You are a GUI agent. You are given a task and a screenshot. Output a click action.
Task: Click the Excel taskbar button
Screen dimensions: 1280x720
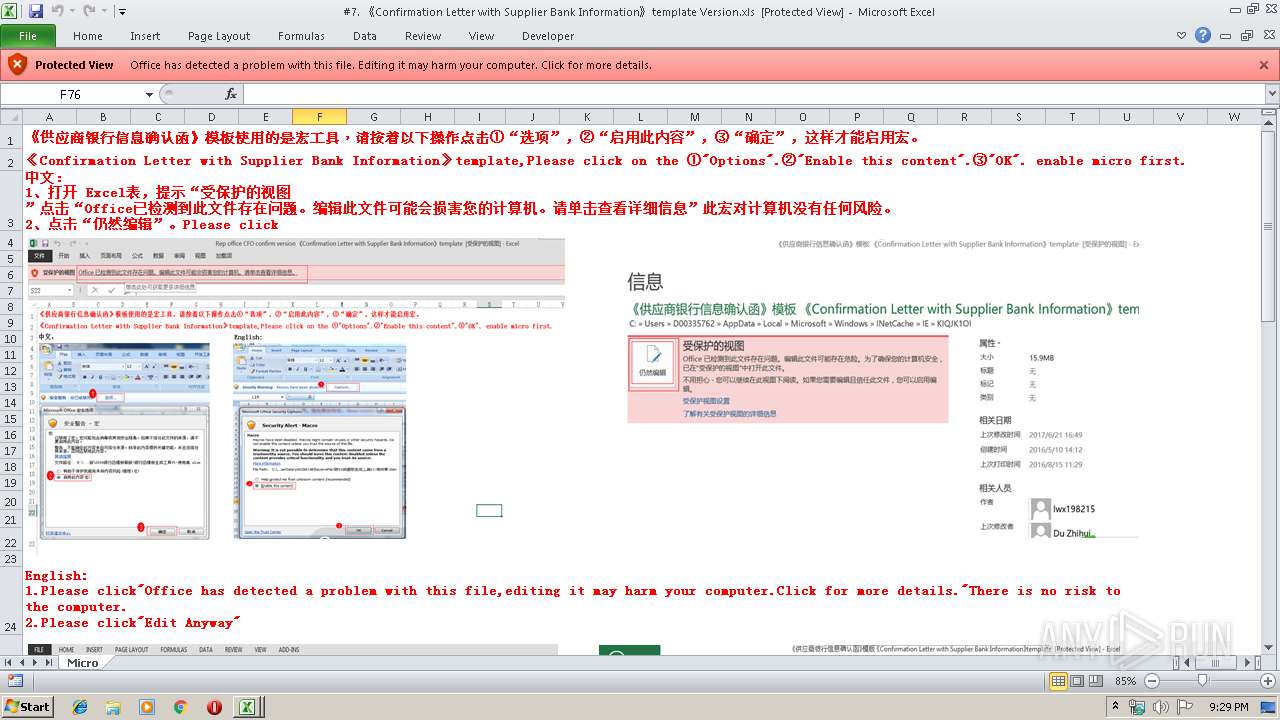pos(248,706)
